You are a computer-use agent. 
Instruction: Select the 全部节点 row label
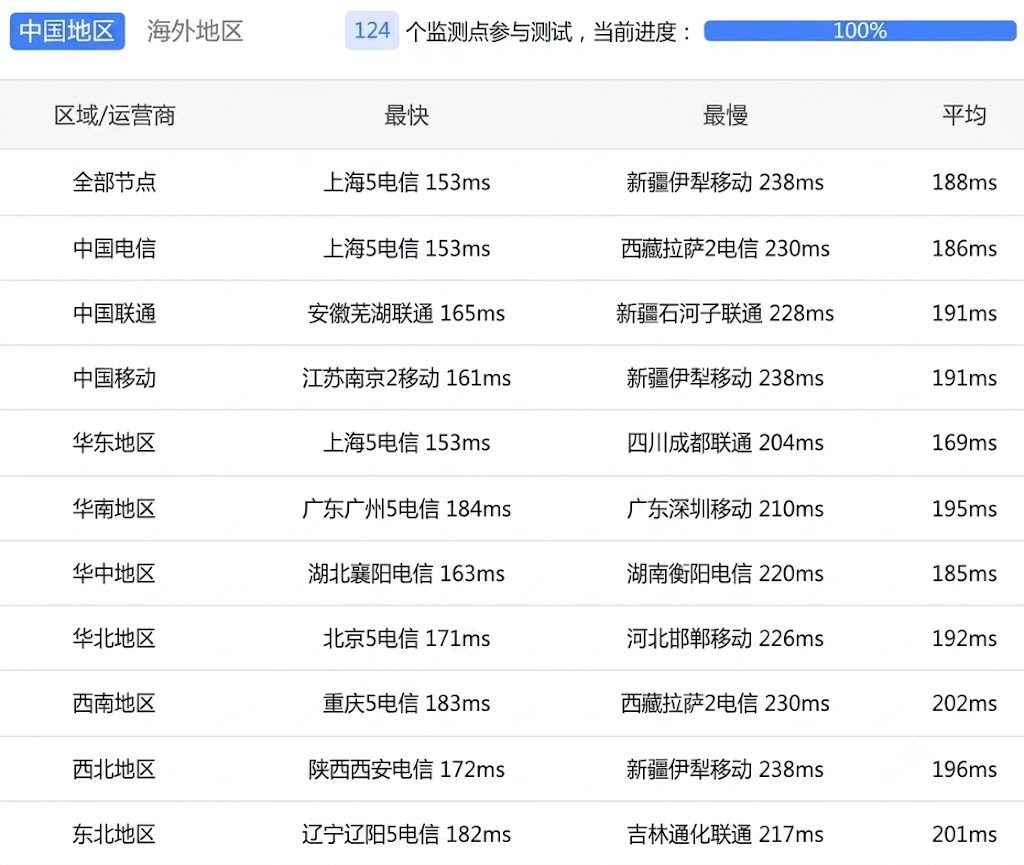[114, 182]
